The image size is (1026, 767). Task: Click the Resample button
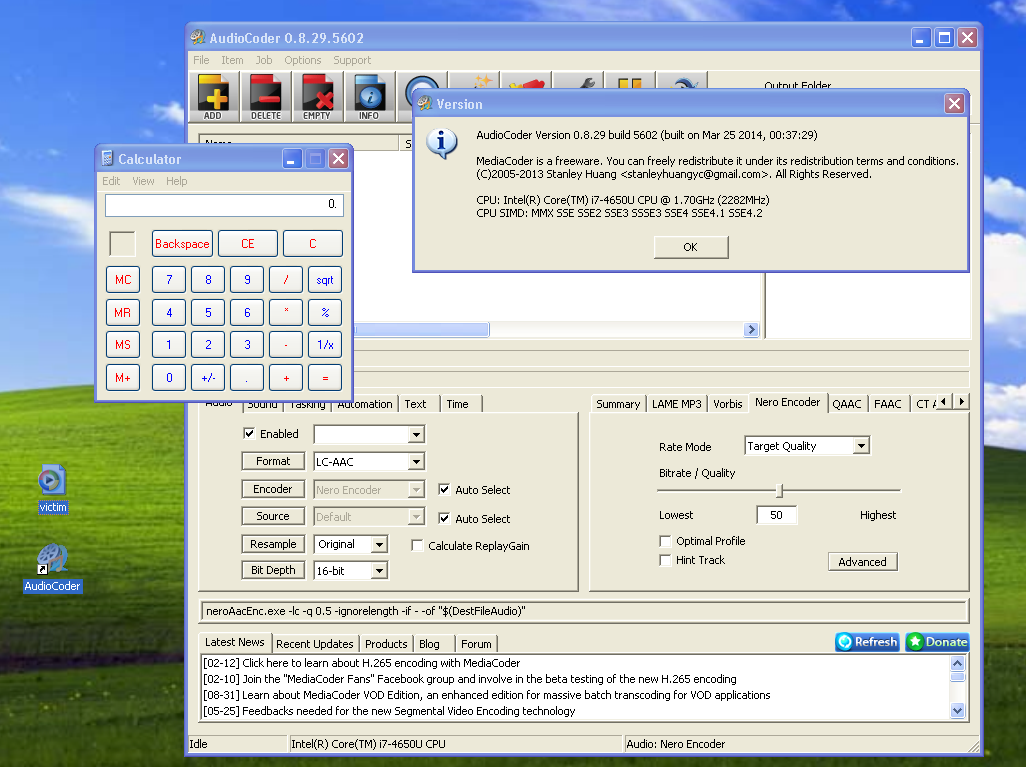tap(273, 544)
